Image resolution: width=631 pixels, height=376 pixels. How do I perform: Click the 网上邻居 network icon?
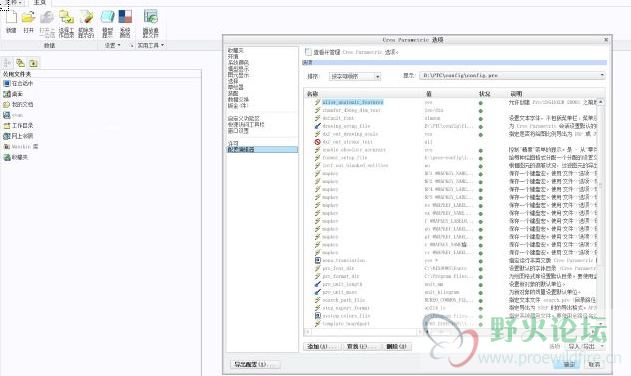[x=6, y=136]
